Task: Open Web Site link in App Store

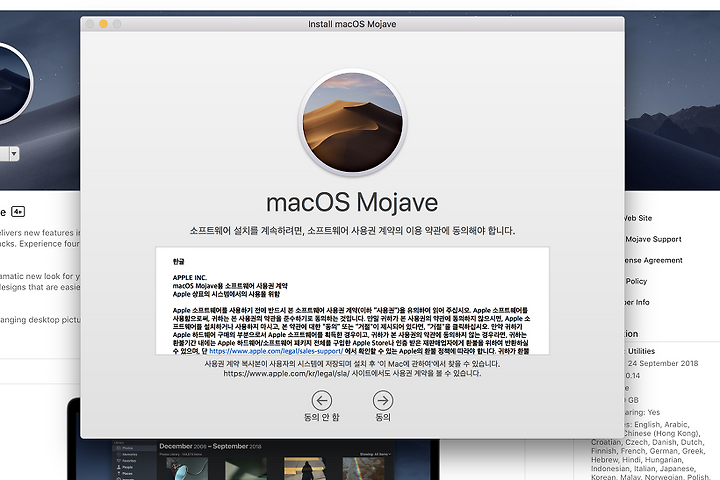Action: coord(638,218)
